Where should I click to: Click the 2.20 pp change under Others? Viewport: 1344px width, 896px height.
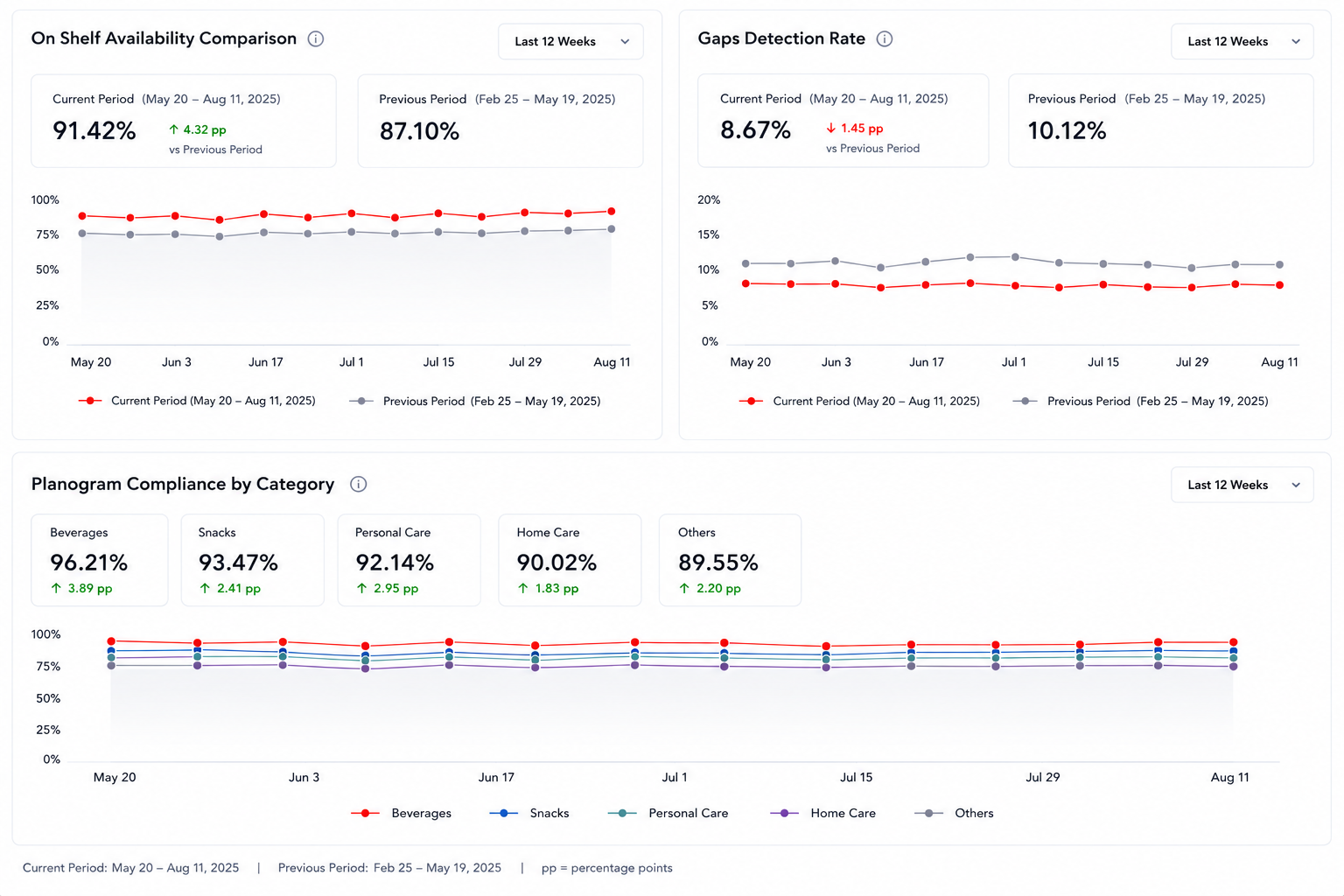[710, 588]
